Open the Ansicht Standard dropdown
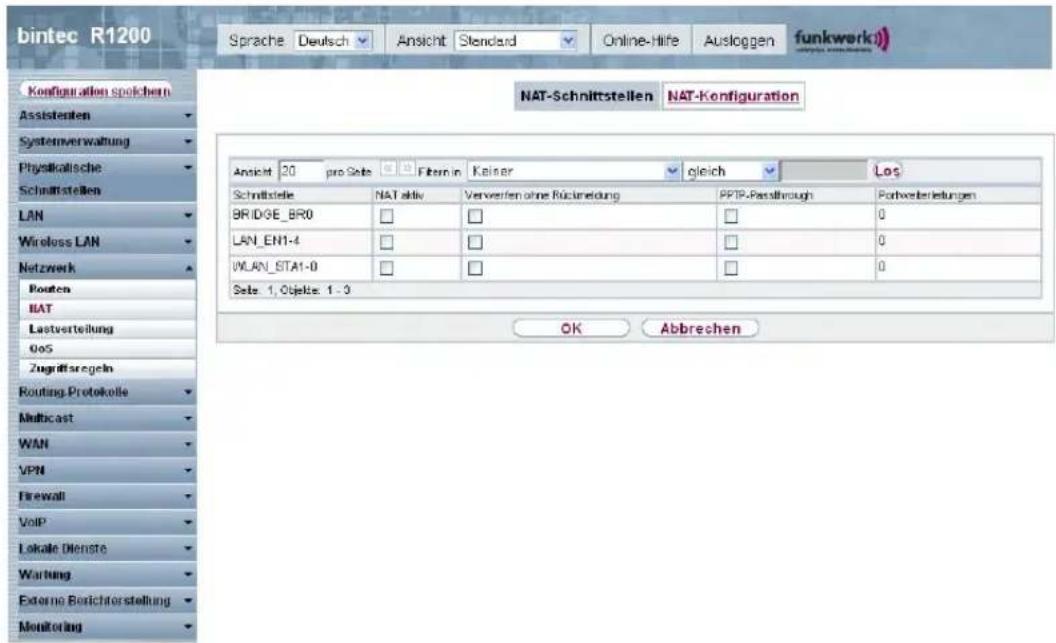Screen dimensions: 1056x643 tap(516, 41)
